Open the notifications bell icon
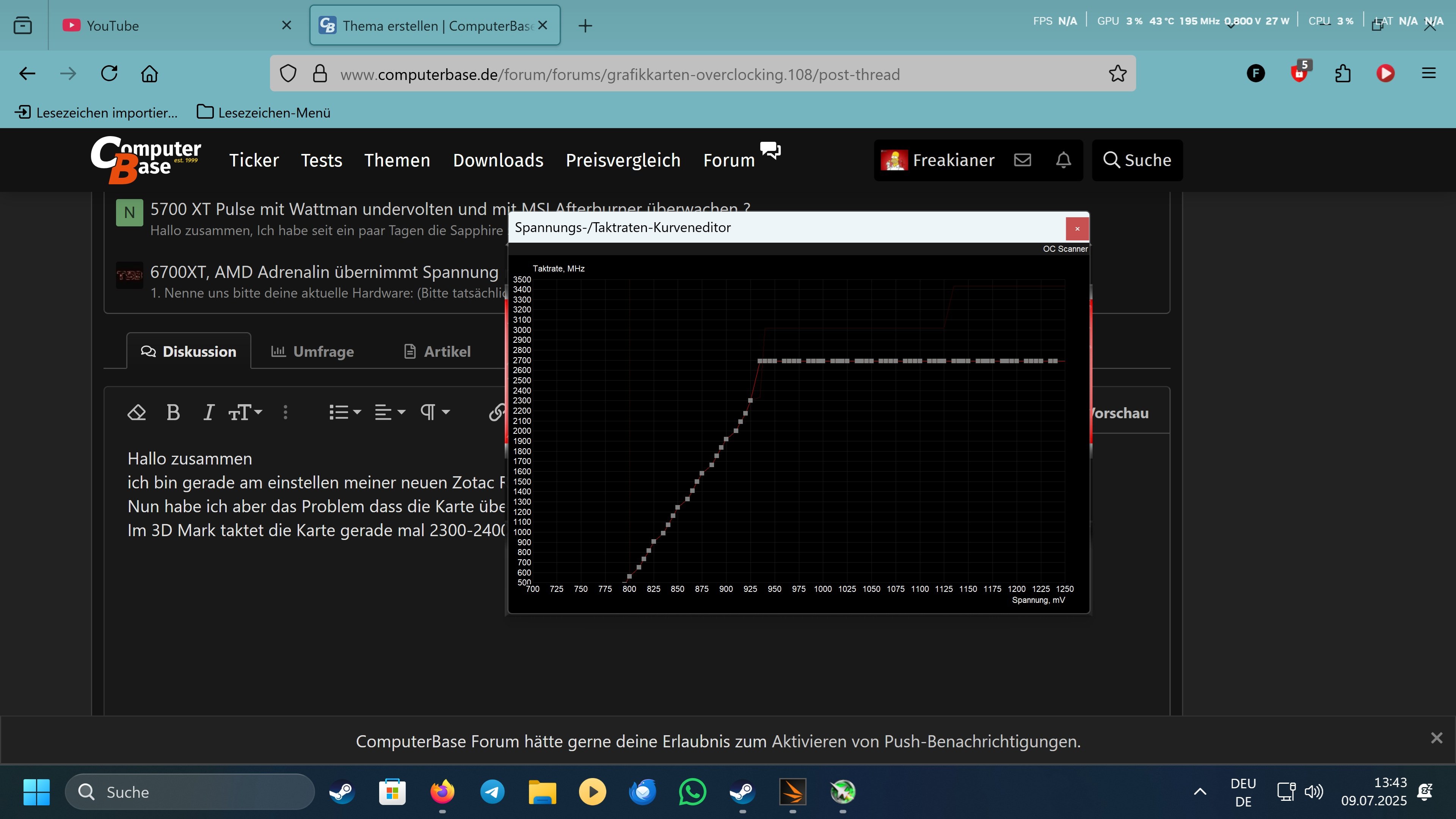The height and width of the screenshot is (819, 1456). pos(1063,160)
